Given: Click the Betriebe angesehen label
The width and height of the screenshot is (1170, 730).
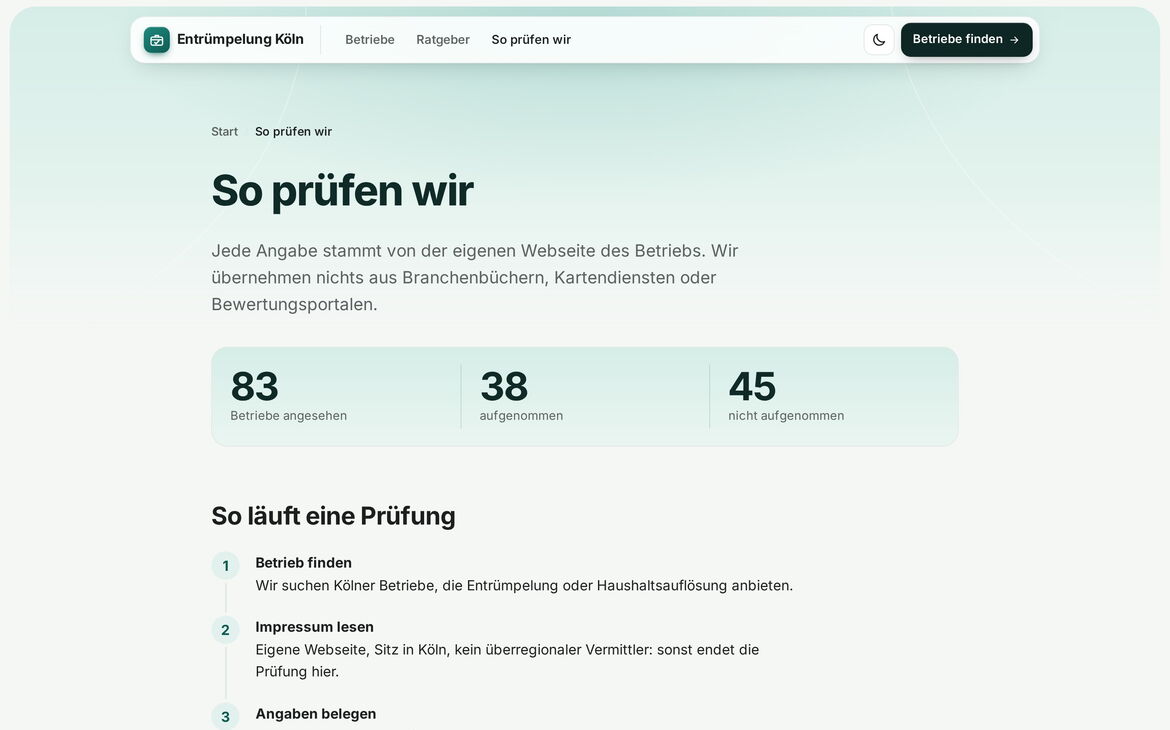Looking at the screenshot, I should tap(289, 416).
